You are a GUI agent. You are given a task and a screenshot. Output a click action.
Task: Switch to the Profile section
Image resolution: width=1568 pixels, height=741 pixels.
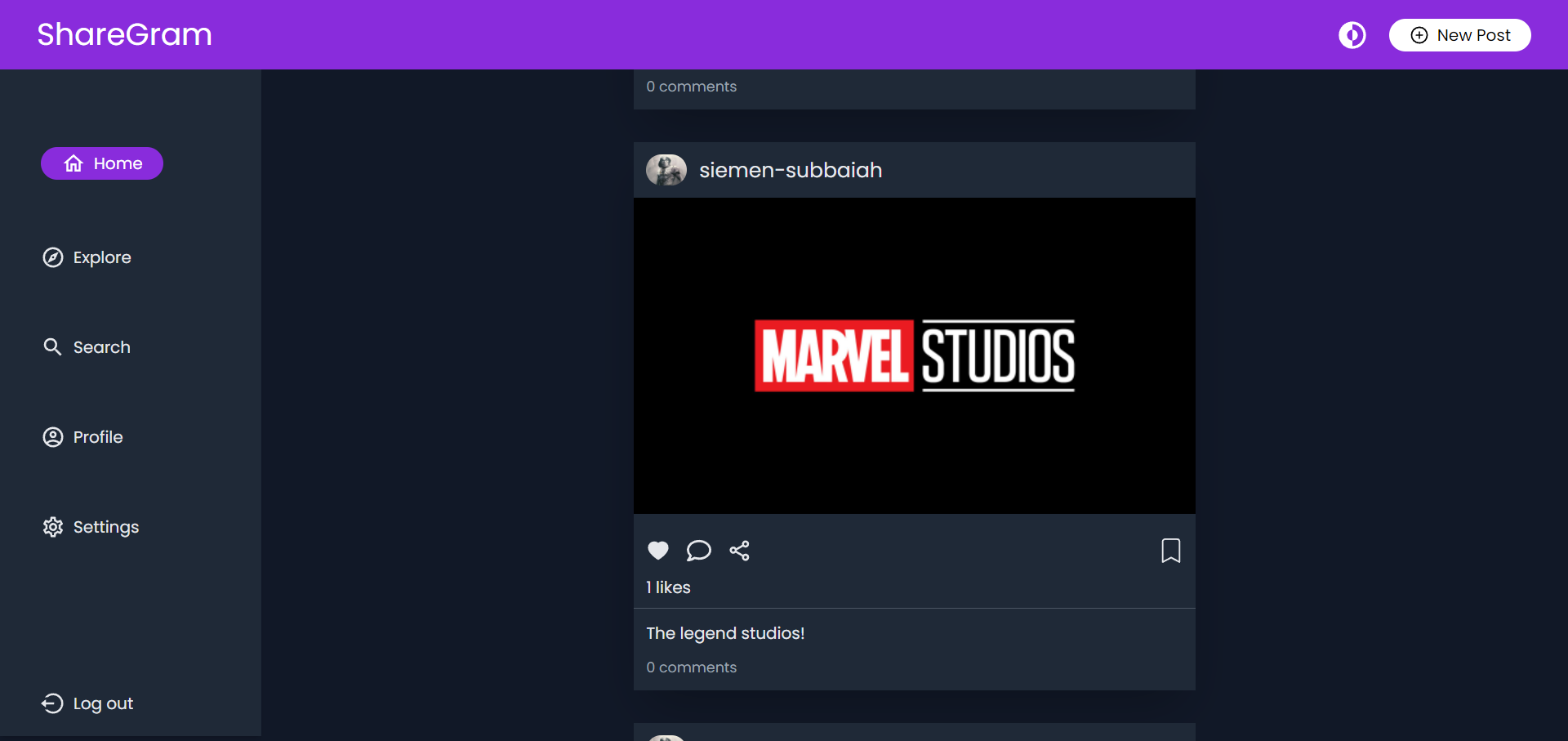coord(96,436)
